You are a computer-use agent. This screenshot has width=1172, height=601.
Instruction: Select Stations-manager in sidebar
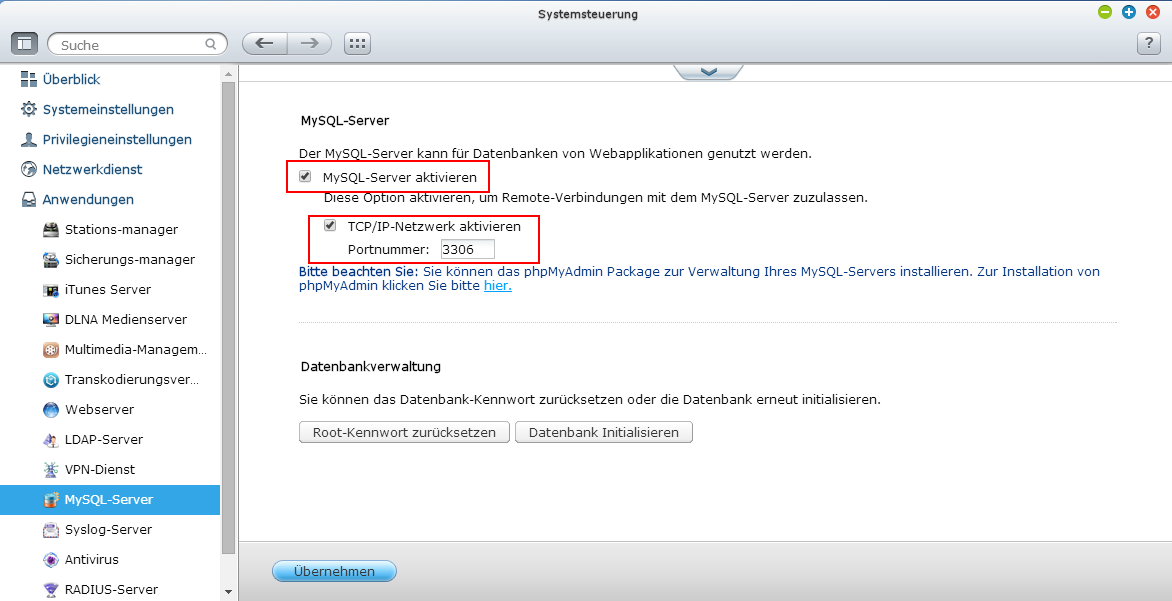pyautogui.click(x=121, y=229)
